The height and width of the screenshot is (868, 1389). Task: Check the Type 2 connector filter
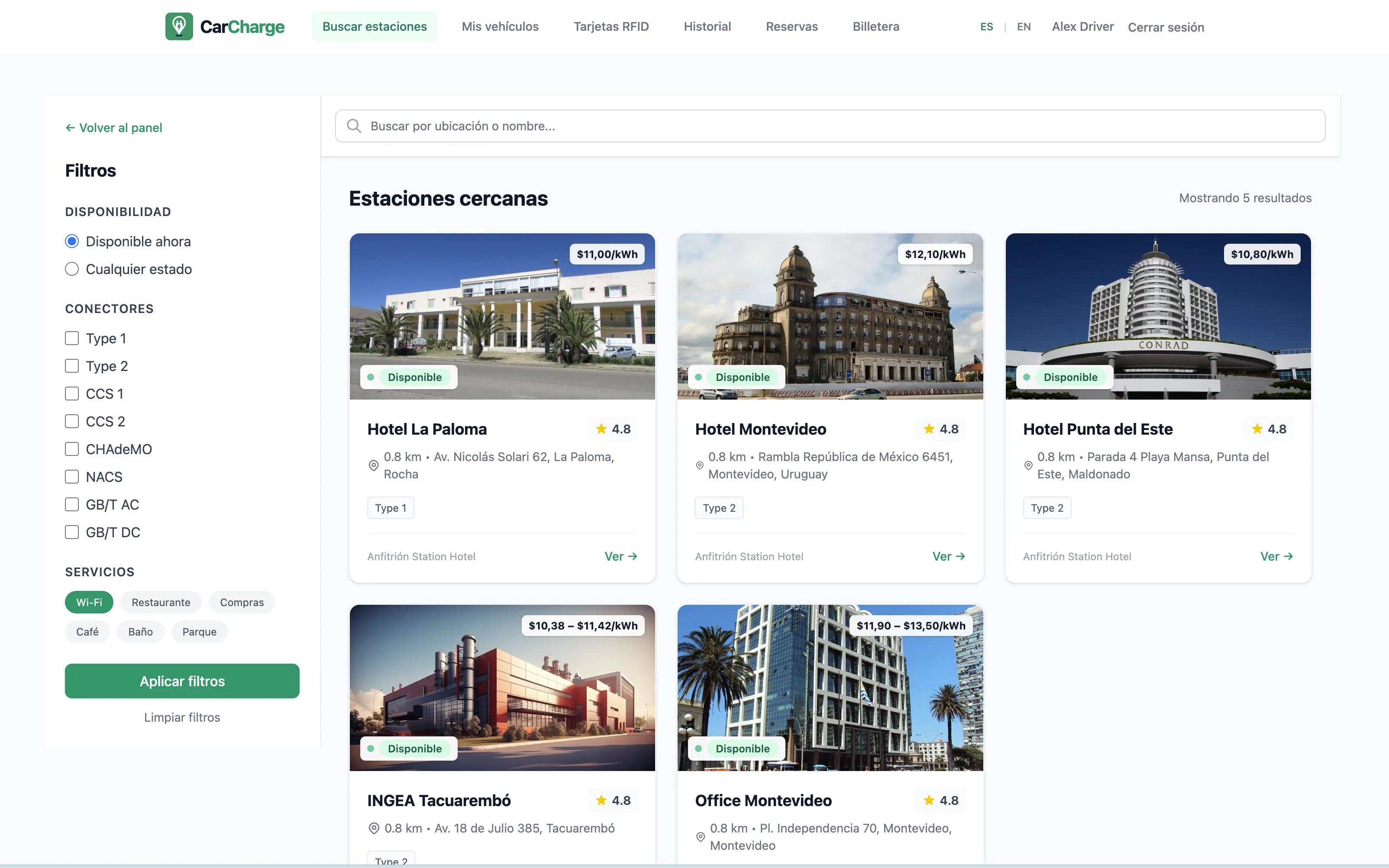72,366
